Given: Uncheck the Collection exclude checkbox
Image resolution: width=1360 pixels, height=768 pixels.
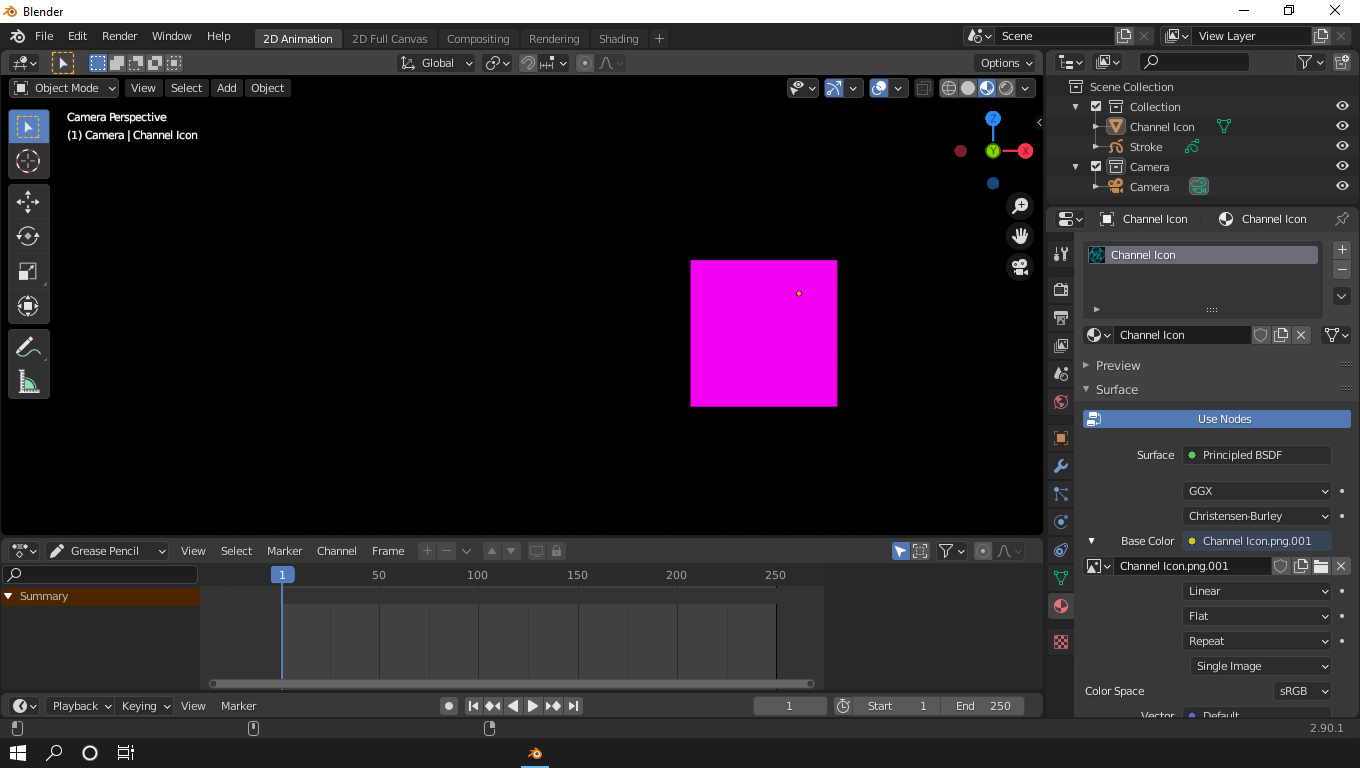Looking at the screenshot, I should click(1096, 107).
